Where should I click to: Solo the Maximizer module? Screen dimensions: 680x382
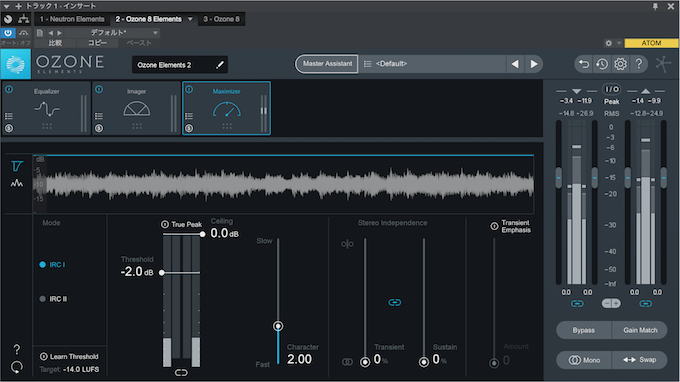189,128
